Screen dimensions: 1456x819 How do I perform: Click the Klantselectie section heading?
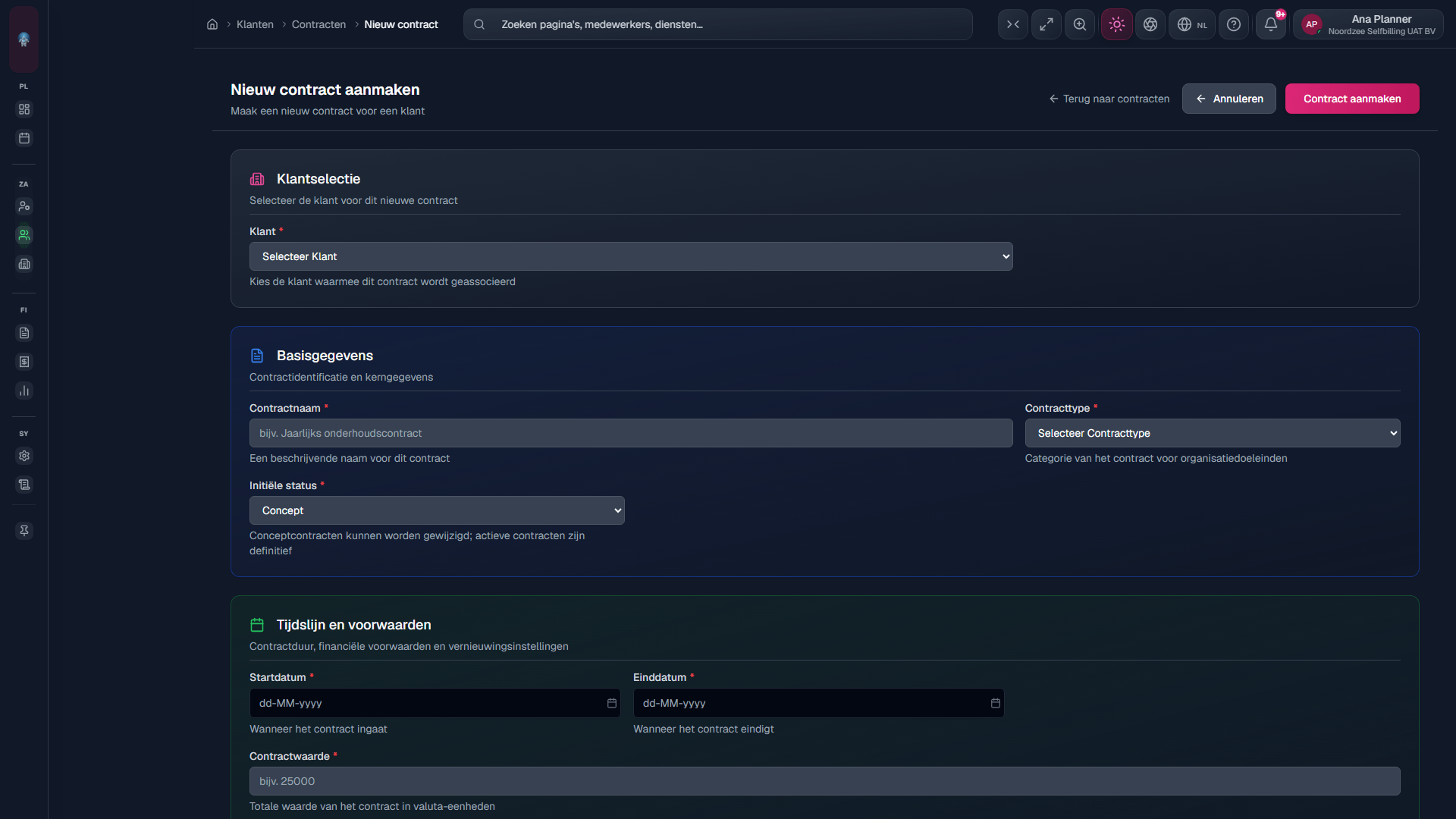pyautogui.click(x=318, y=179)
